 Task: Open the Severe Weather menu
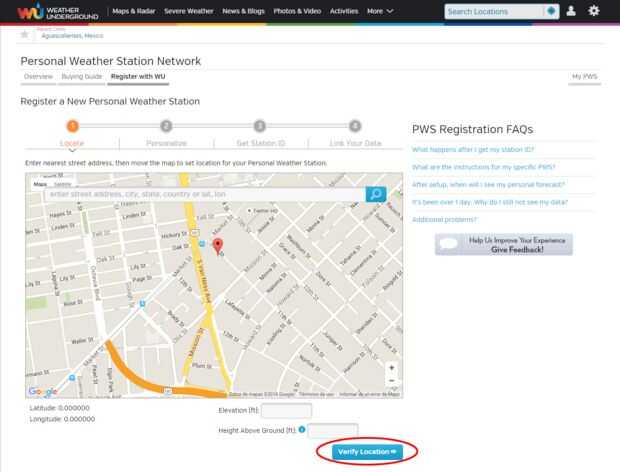pyautogui.click(x=189, y=11)
